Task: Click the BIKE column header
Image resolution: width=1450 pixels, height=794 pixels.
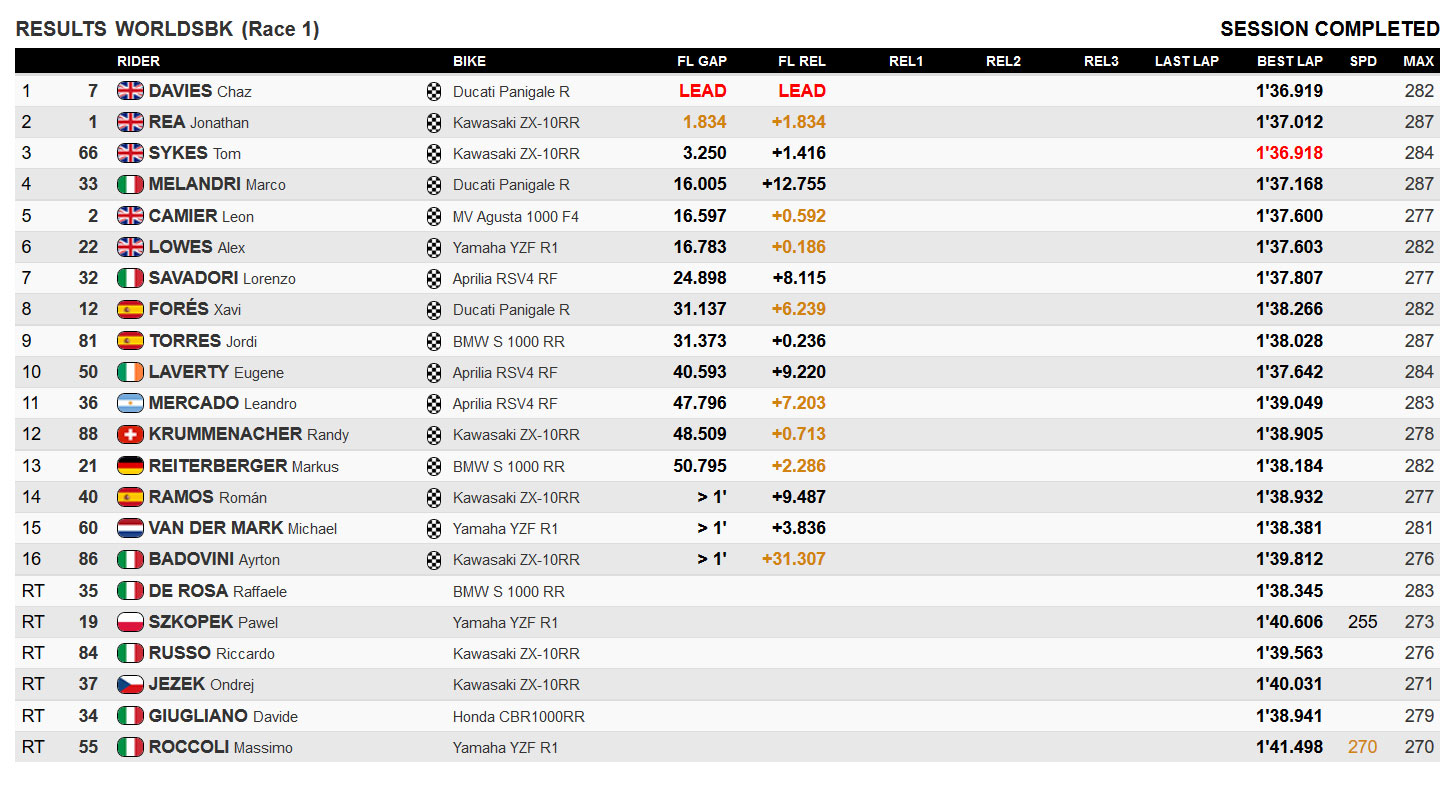Action: (469, 61)
